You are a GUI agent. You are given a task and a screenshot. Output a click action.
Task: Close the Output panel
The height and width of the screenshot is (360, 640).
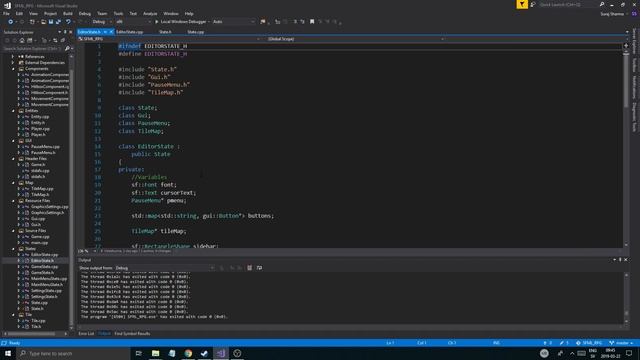626,260
